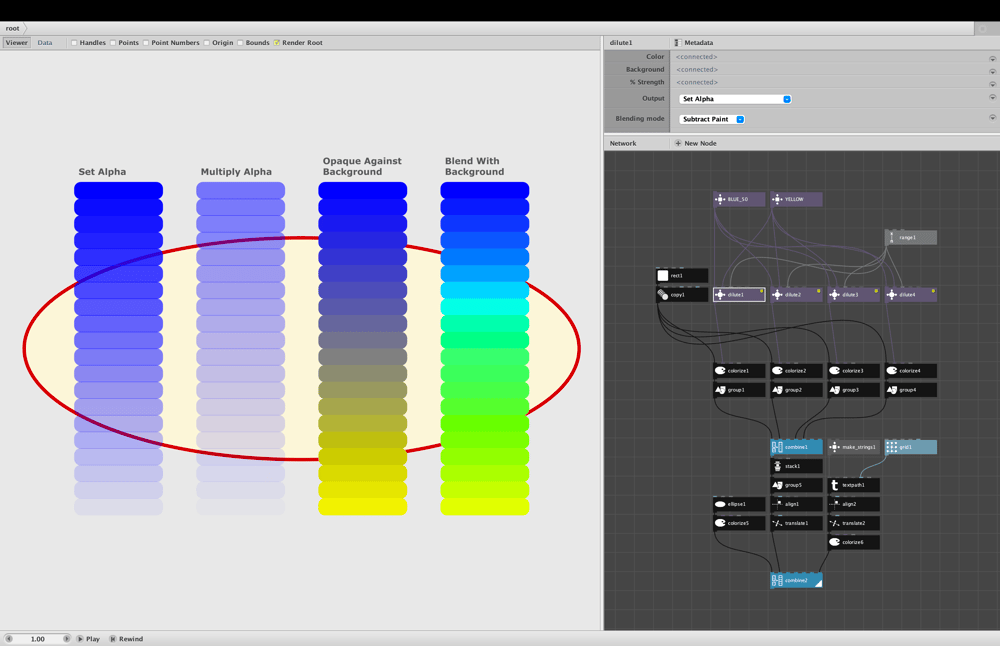Click the root breadcrumb
1000x646 pixels.
tap(13, 28)
